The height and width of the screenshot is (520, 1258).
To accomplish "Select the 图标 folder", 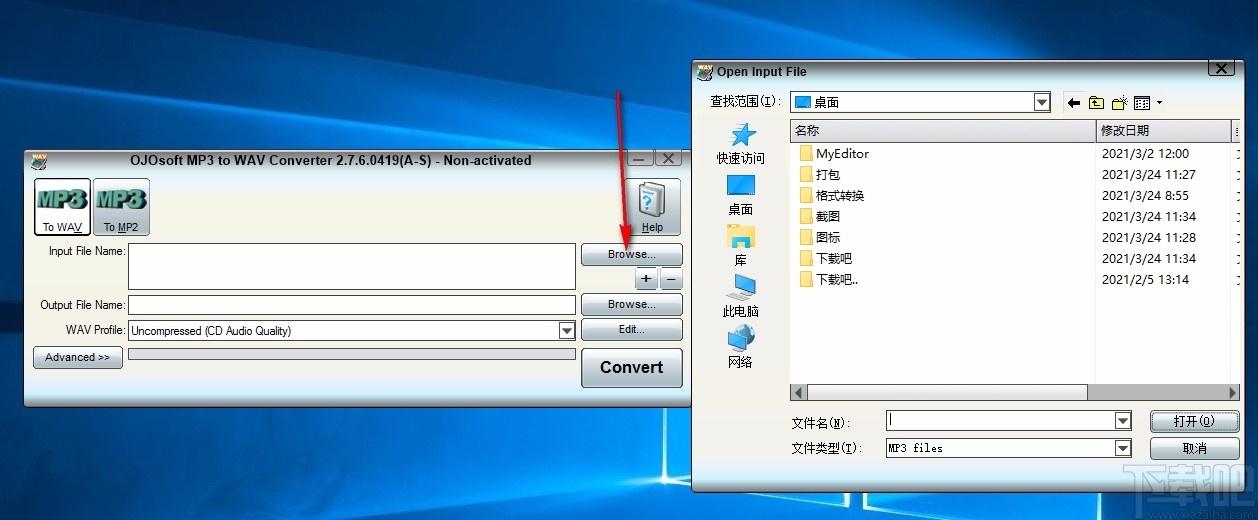I will (x=819, y=237).
